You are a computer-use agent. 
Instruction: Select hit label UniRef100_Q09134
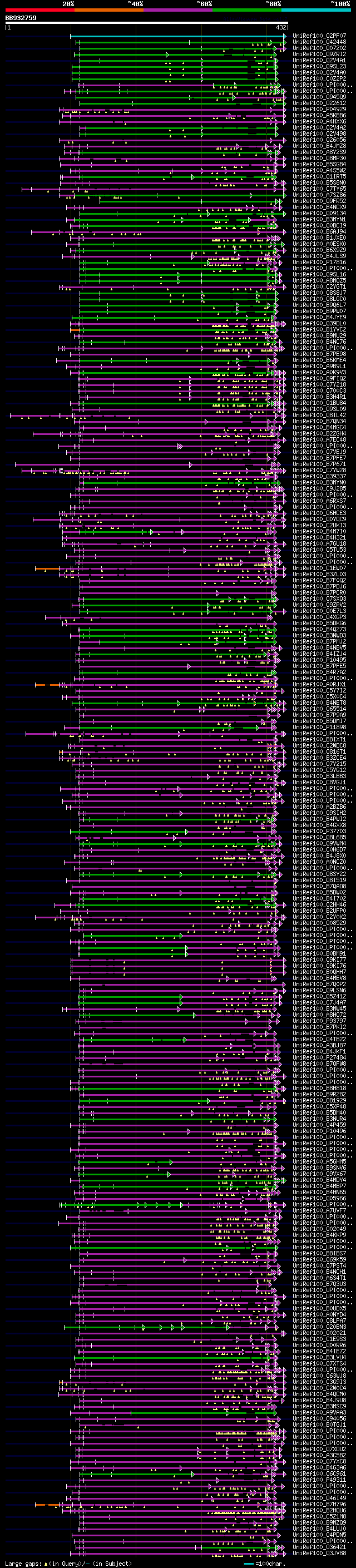(319, 214)
